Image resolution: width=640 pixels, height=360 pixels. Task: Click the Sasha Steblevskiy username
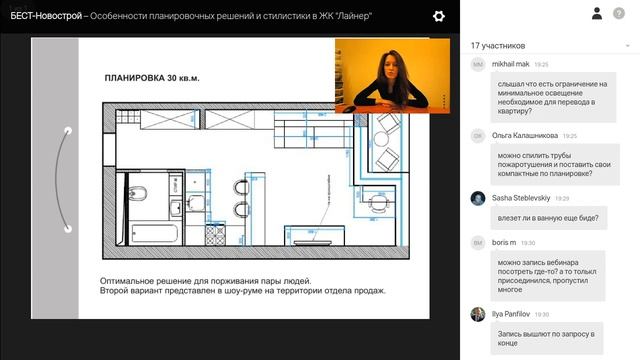pyautogui.click(x=521, y=198)
